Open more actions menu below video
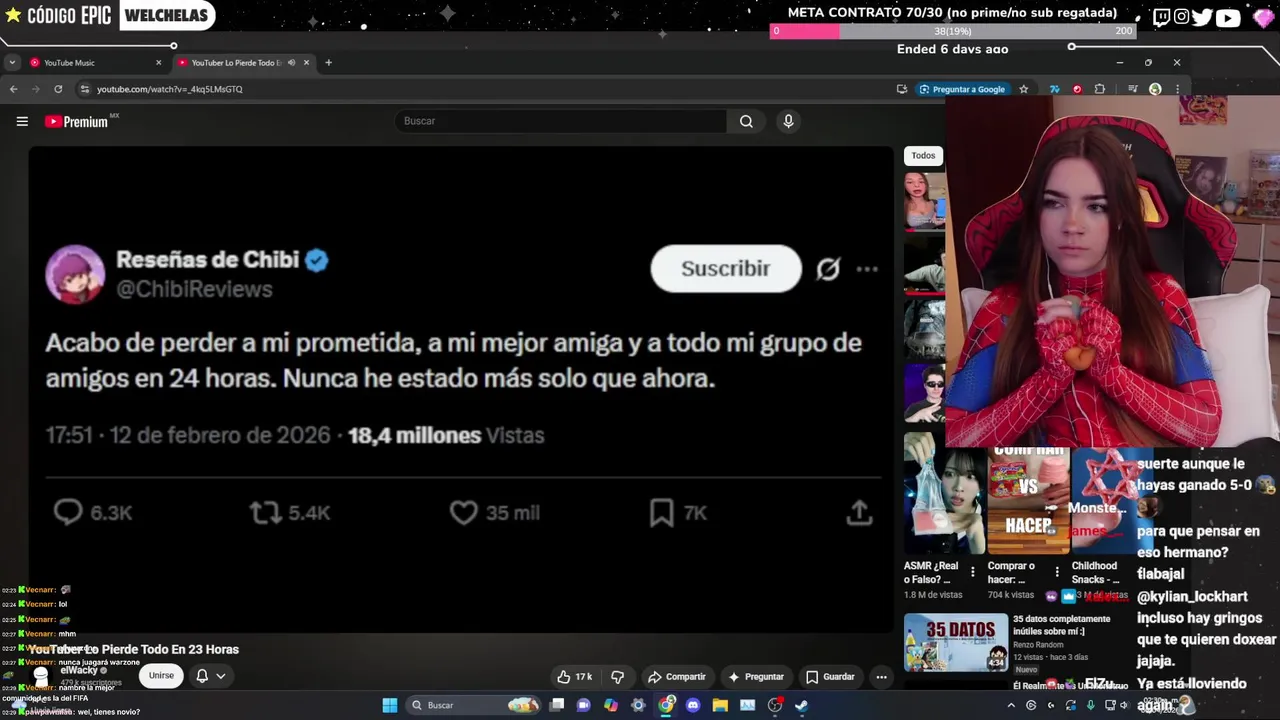 881,677
